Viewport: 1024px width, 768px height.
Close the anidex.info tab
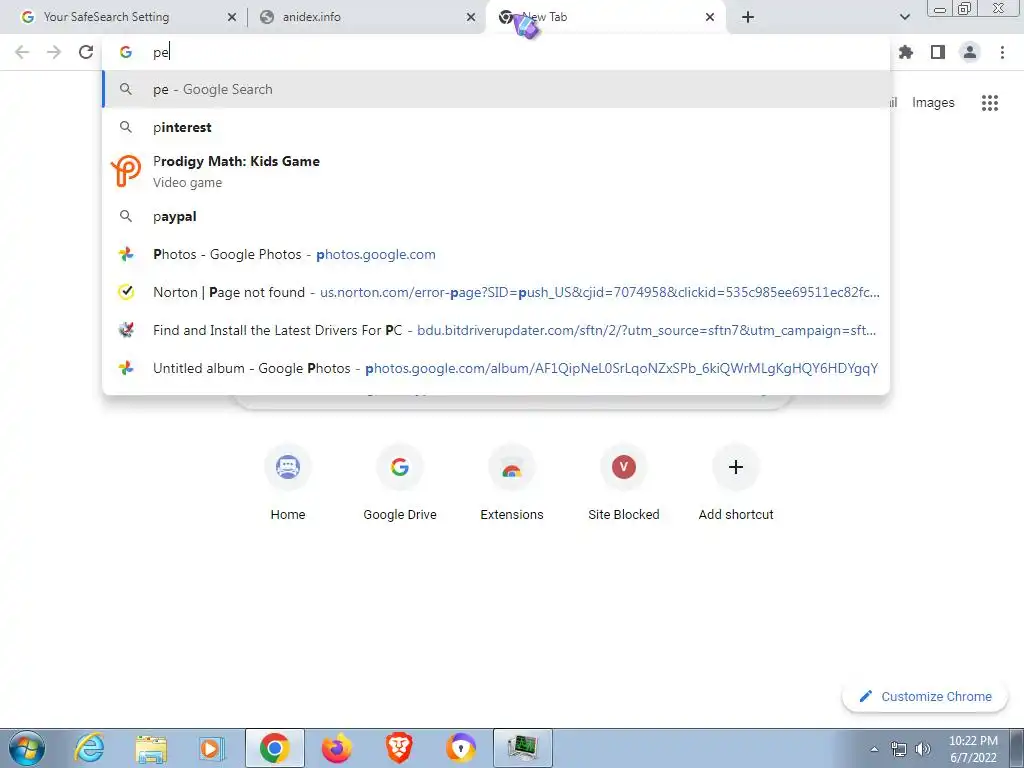click(471, 18)
